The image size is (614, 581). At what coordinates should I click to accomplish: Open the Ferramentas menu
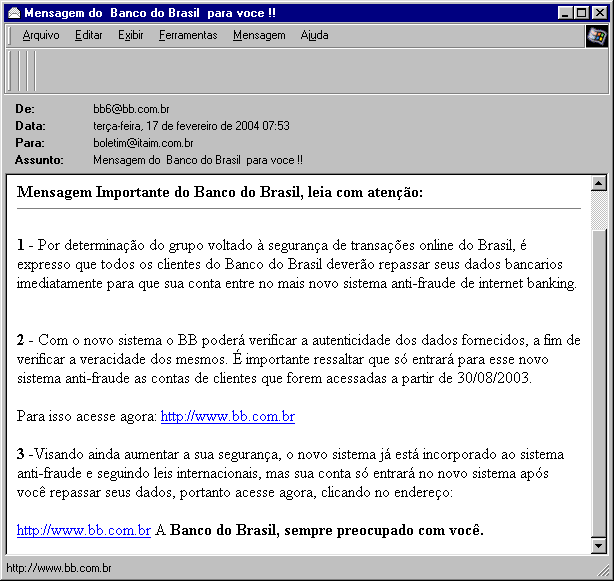[187, 35]
